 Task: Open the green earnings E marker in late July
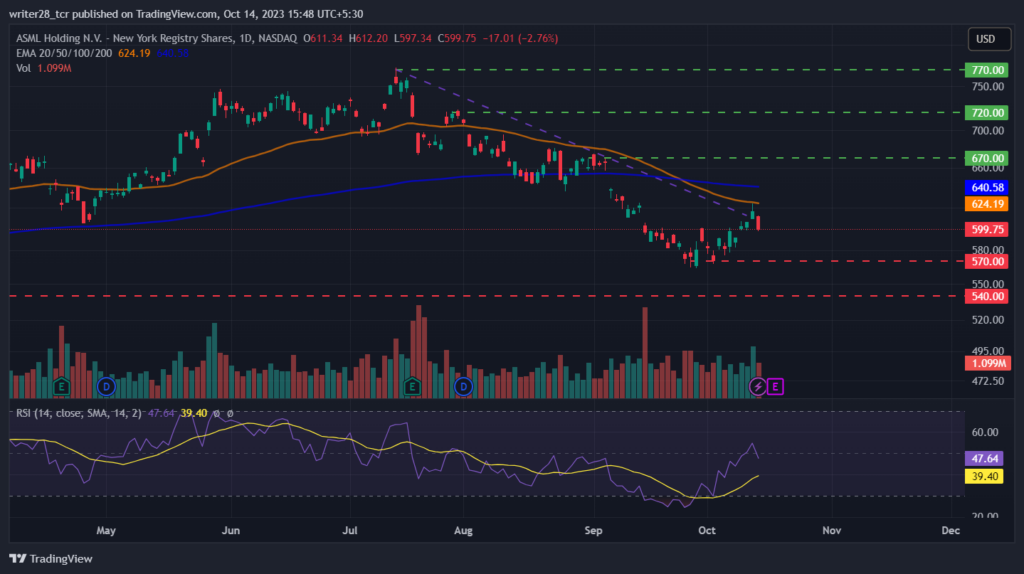pyautogui.click(x=412, y=387)
